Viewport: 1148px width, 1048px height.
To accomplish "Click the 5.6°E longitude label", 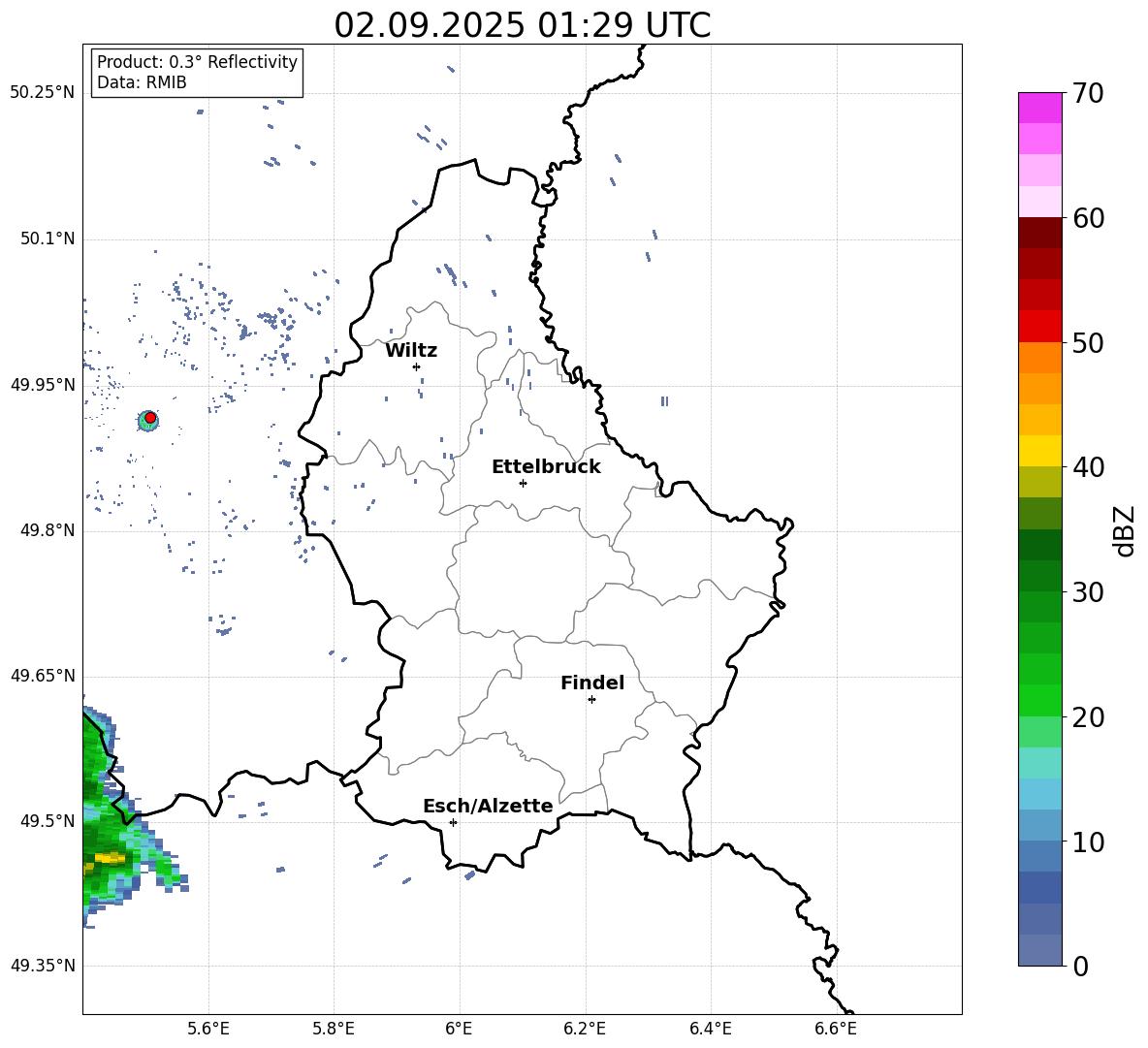I will pyautogui.click(x=208, y=1029).
